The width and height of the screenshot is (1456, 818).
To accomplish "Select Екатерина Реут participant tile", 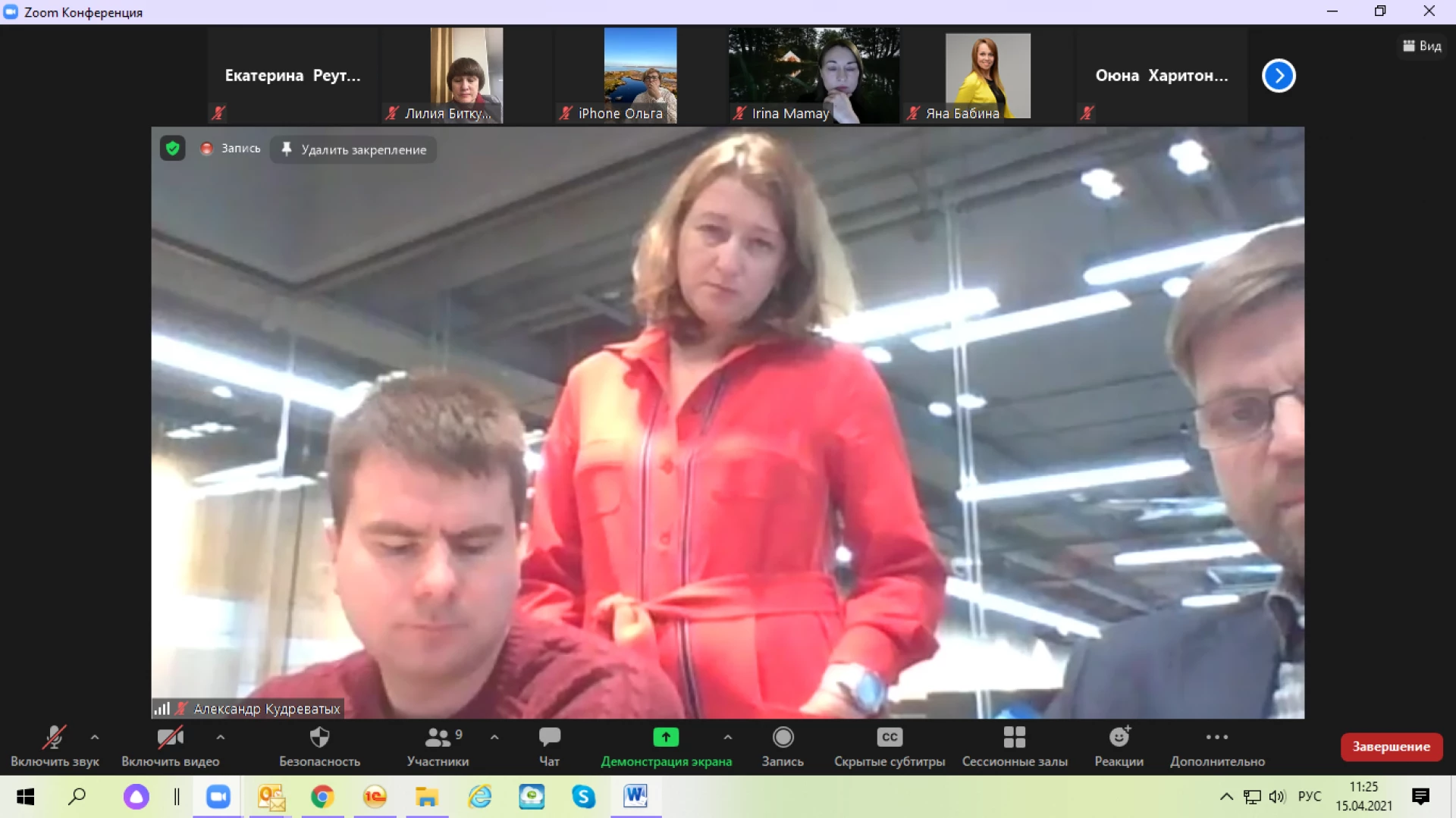I will 293,75.
